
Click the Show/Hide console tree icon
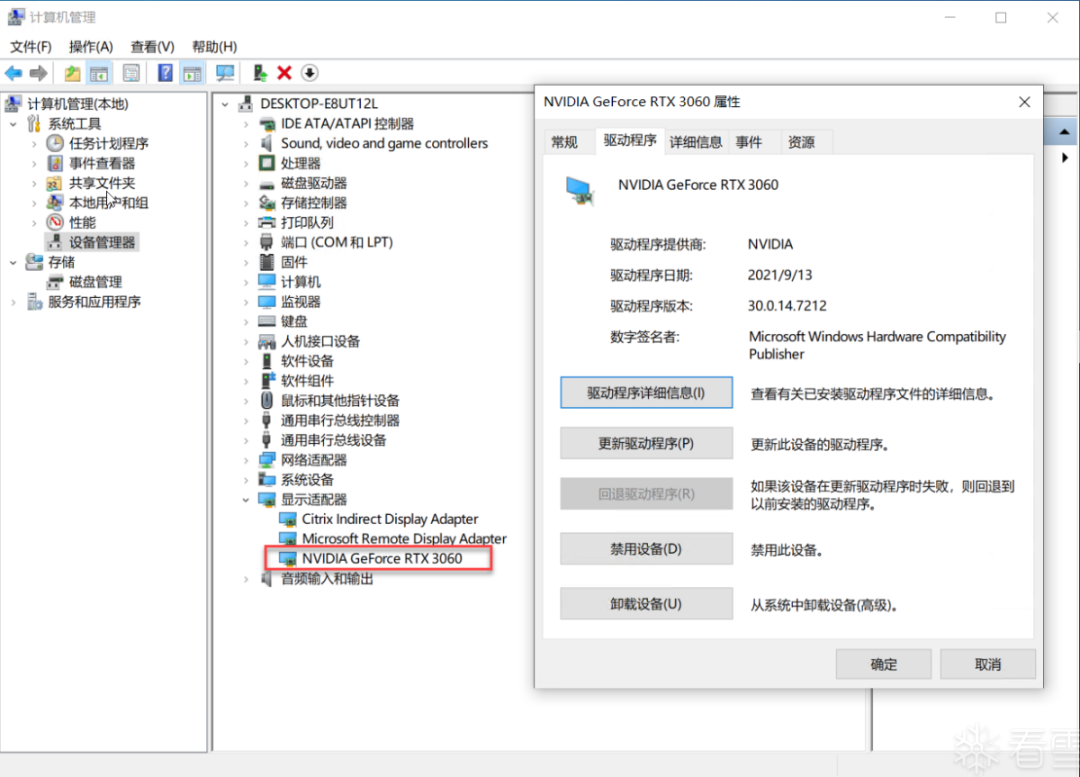tap(99, 73)
